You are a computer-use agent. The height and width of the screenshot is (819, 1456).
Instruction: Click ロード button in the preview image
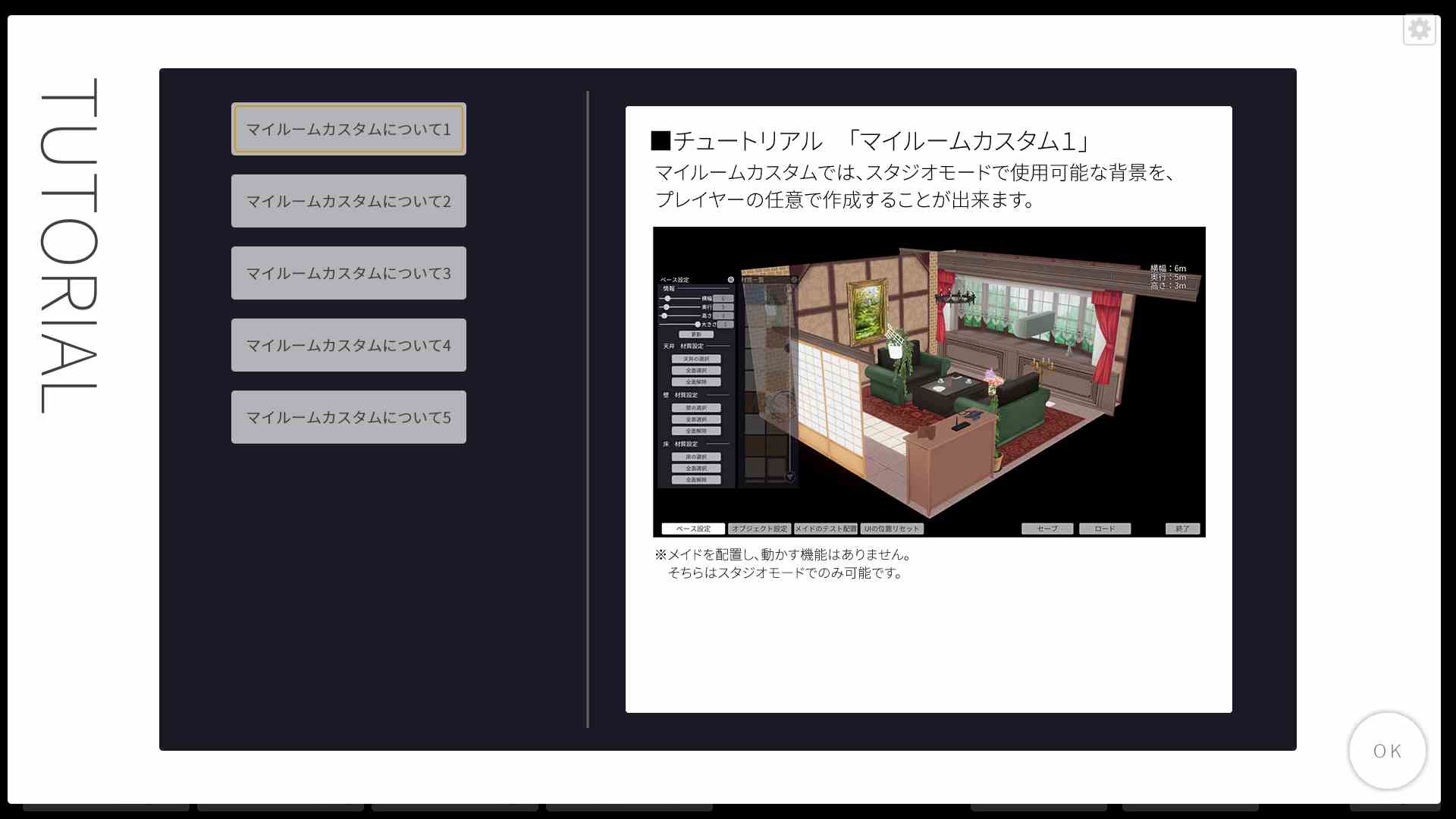(x=1104, y=529)
